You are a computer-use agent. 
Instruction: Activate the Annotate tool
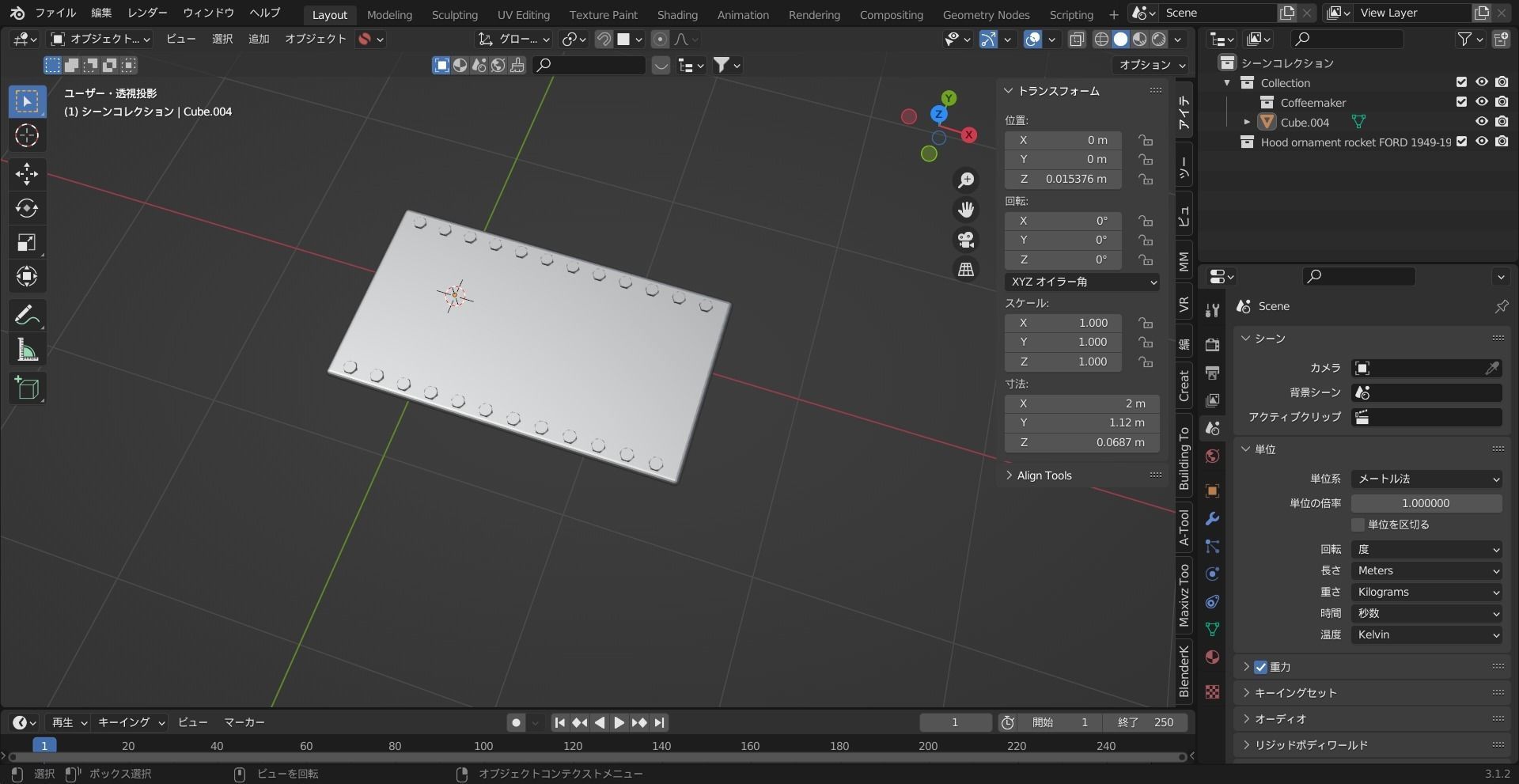point(26,315)
